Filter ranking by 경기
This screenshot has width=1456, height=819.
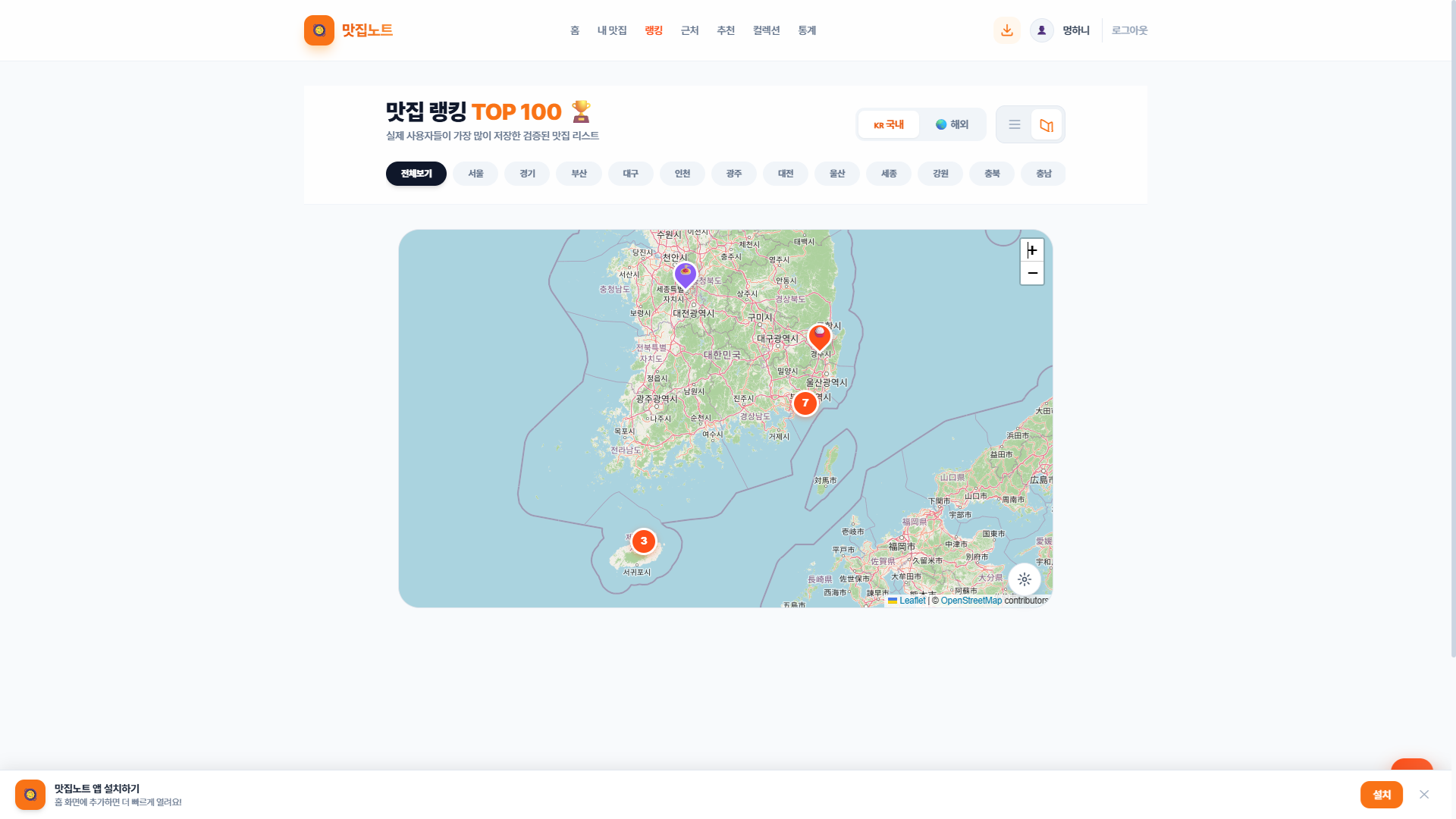(527, 174)
